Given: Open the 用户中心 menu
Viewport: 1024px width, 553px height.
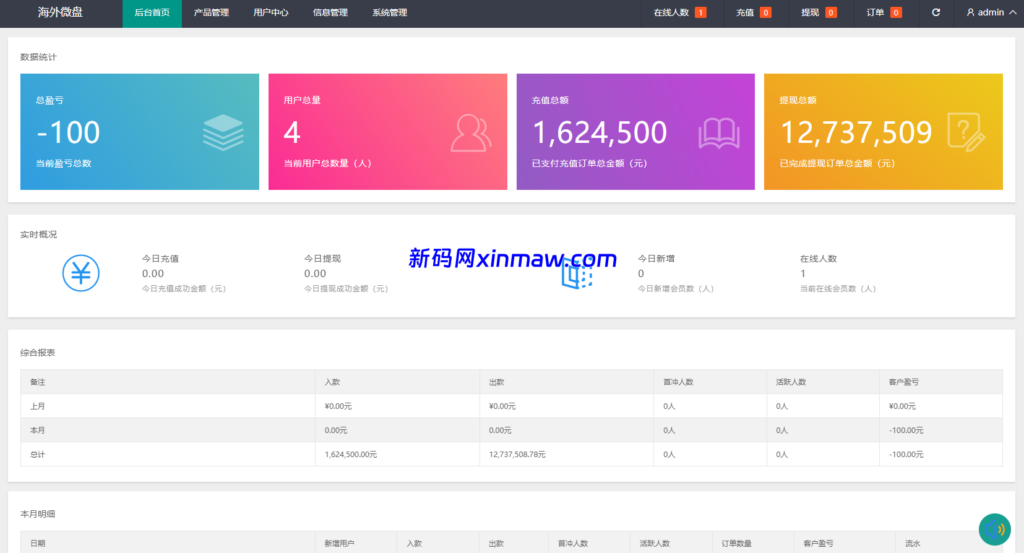Looking at the screenshot, I should (270, 13).
